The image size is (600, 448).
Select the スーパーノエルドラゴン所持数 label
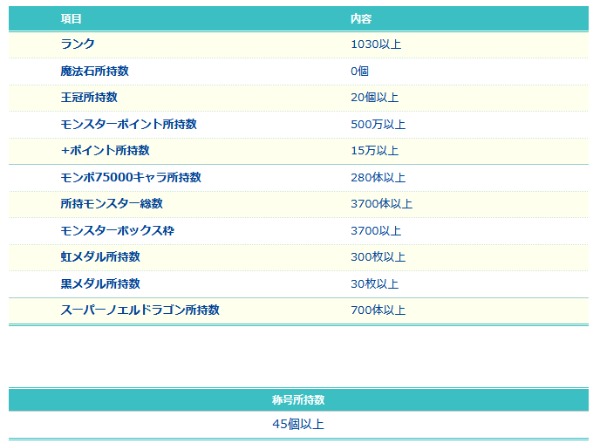click(140, 310)
